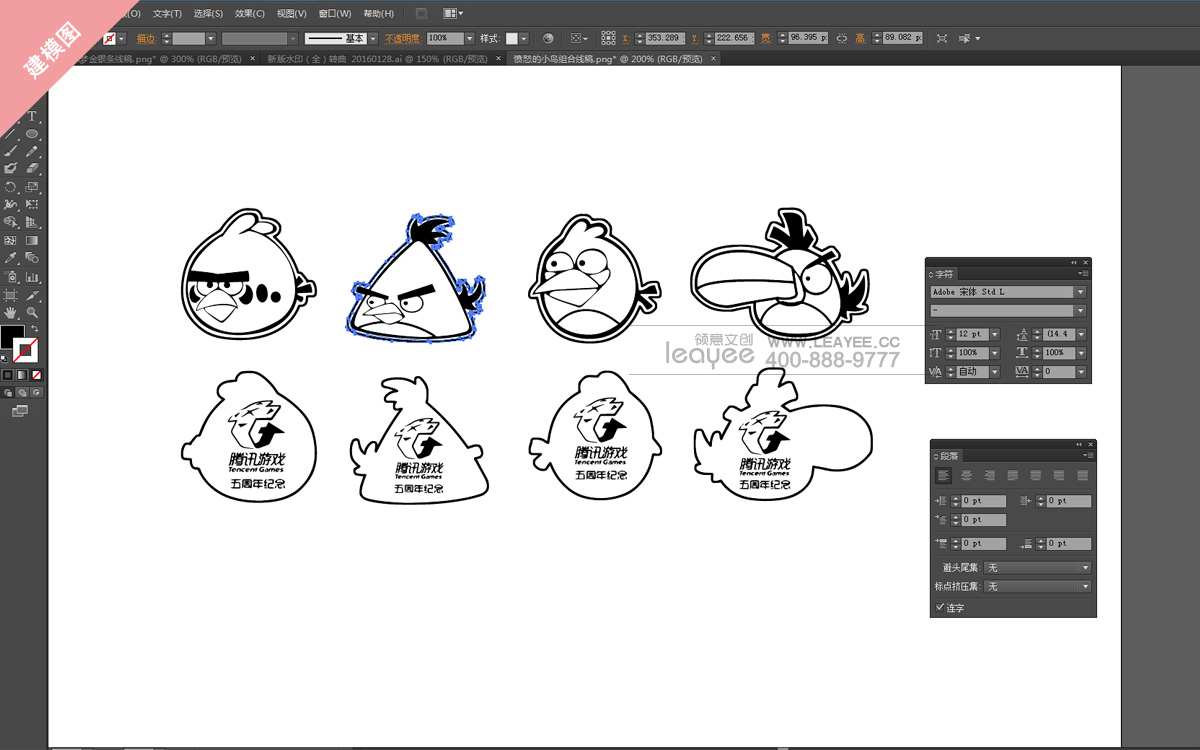Click the black fill color swatch

[12, 336]
